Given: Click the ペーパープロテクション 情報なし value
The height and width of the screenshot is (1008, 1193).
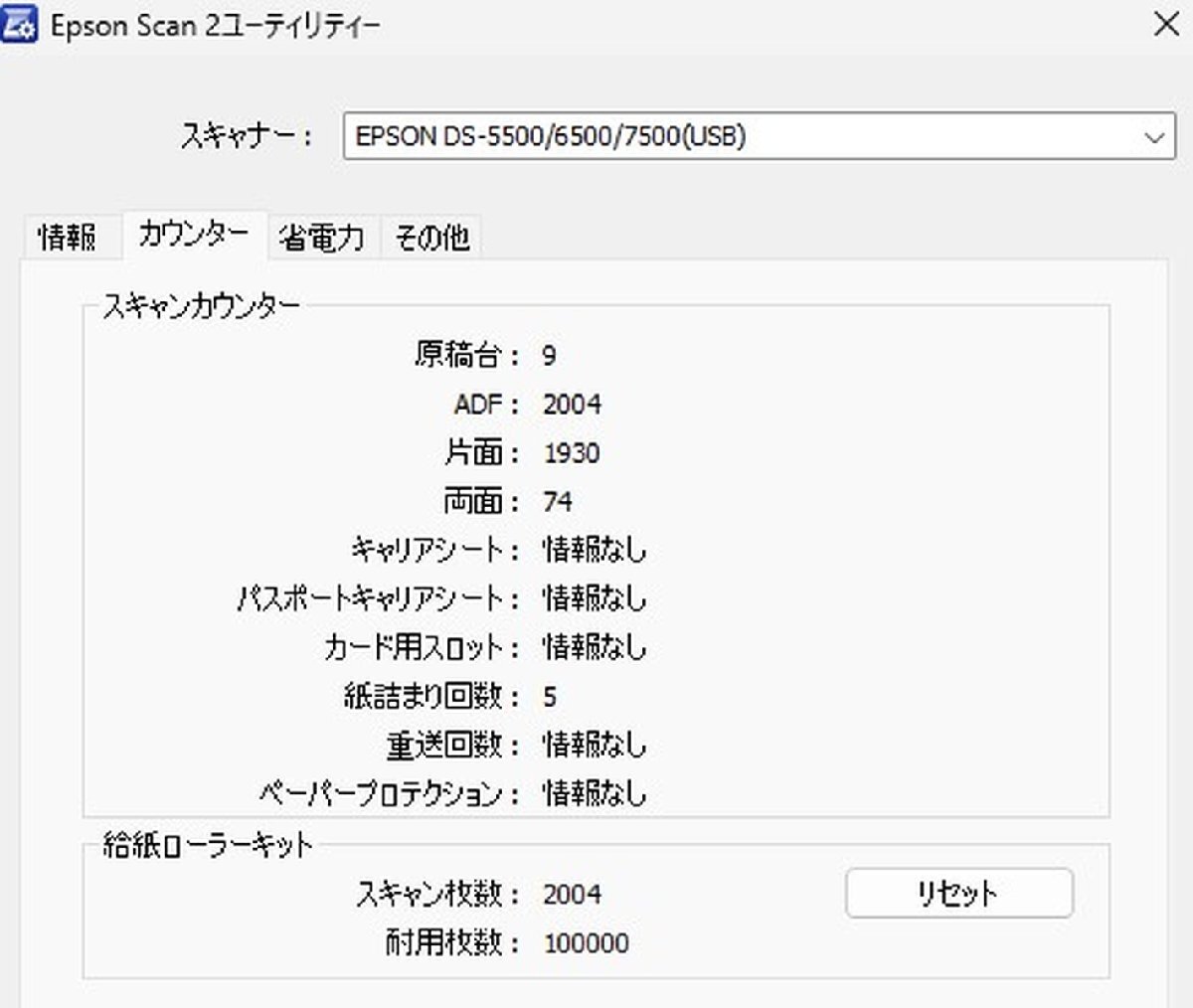Looking at the screenshot, I should pyautogui.click(x=595, y=793).
